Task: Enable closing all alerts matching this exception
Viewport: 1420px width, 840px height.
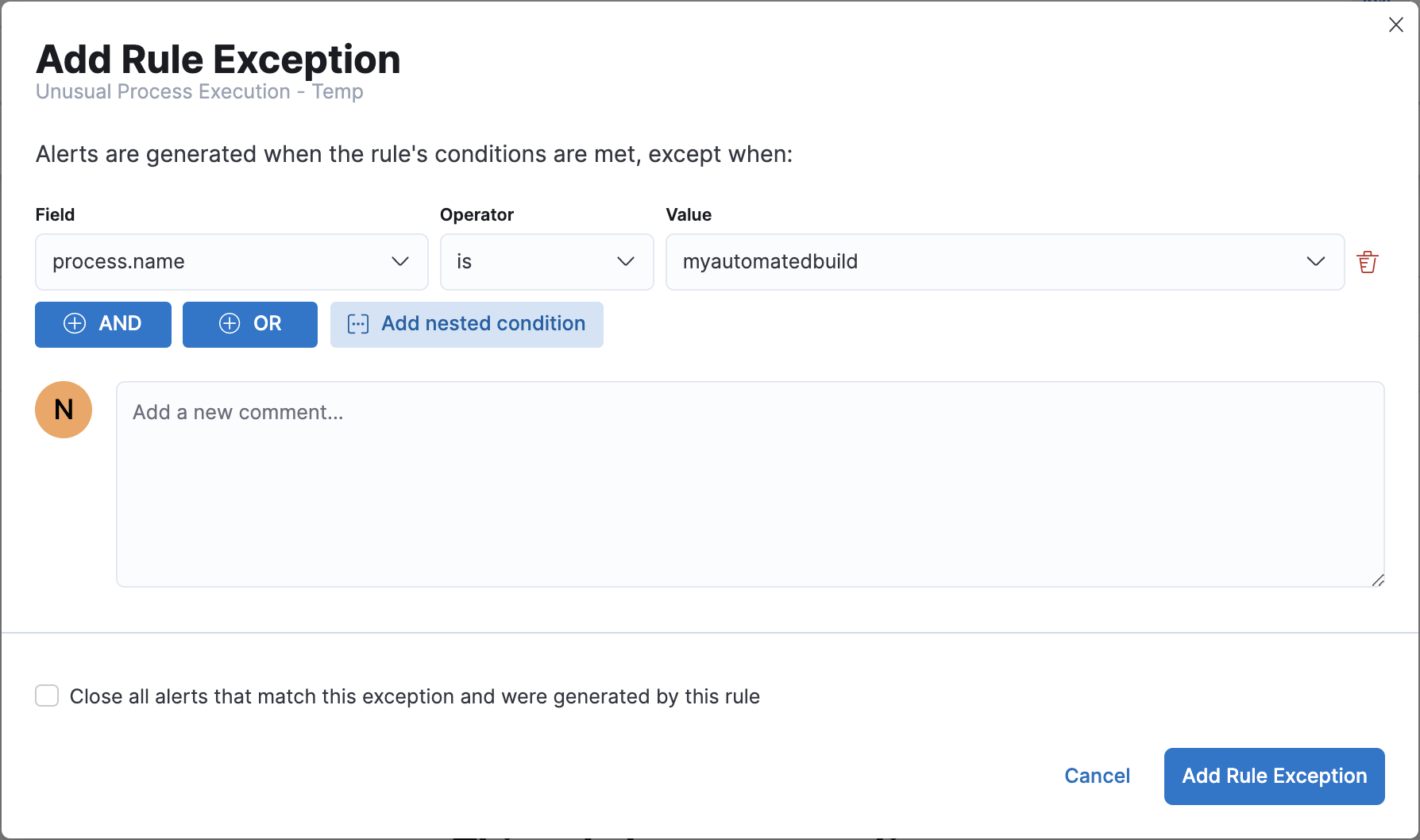Action: (47, 696)
